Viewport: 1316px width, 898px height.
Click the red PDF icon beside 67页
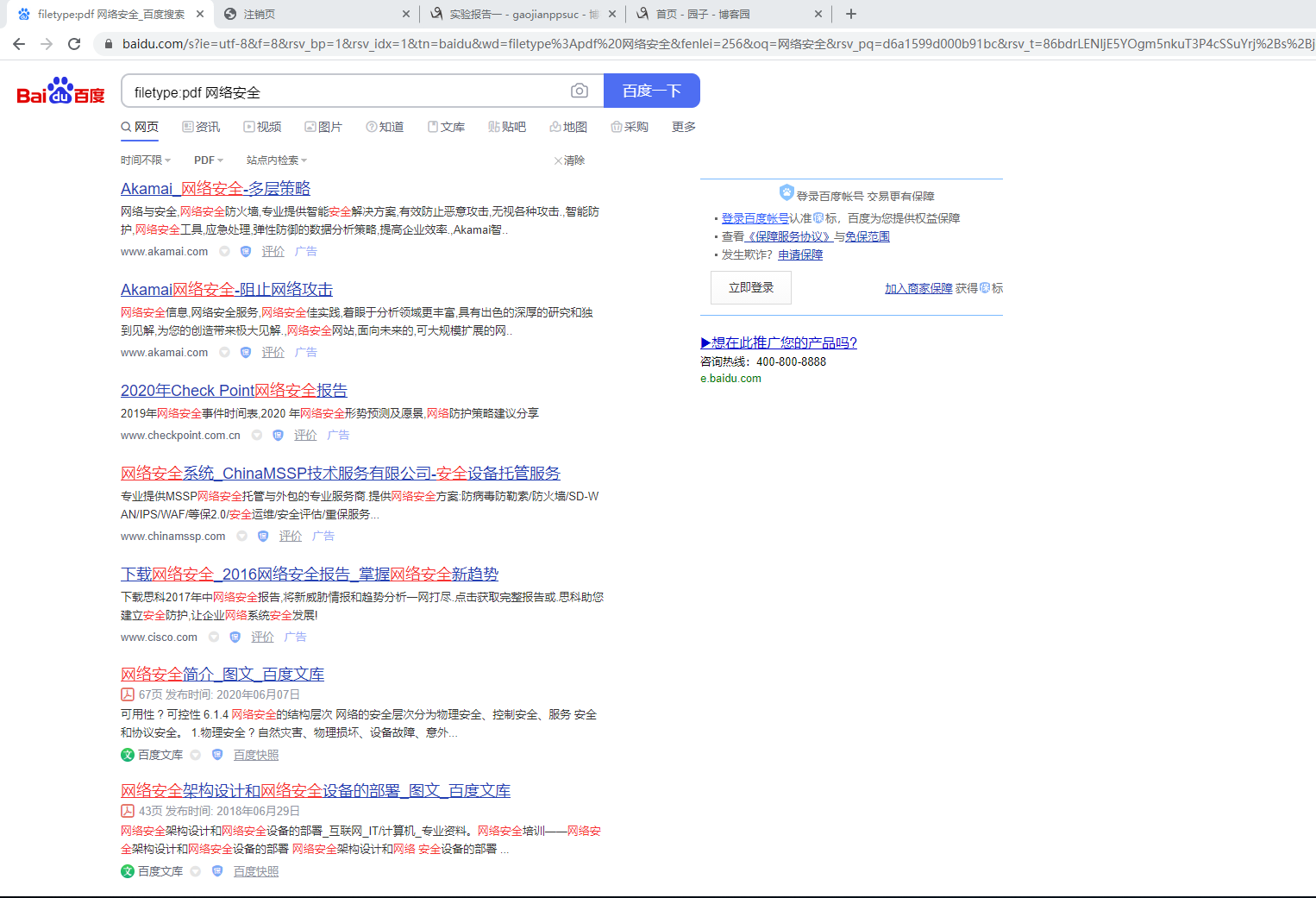[x=128, y=694]
